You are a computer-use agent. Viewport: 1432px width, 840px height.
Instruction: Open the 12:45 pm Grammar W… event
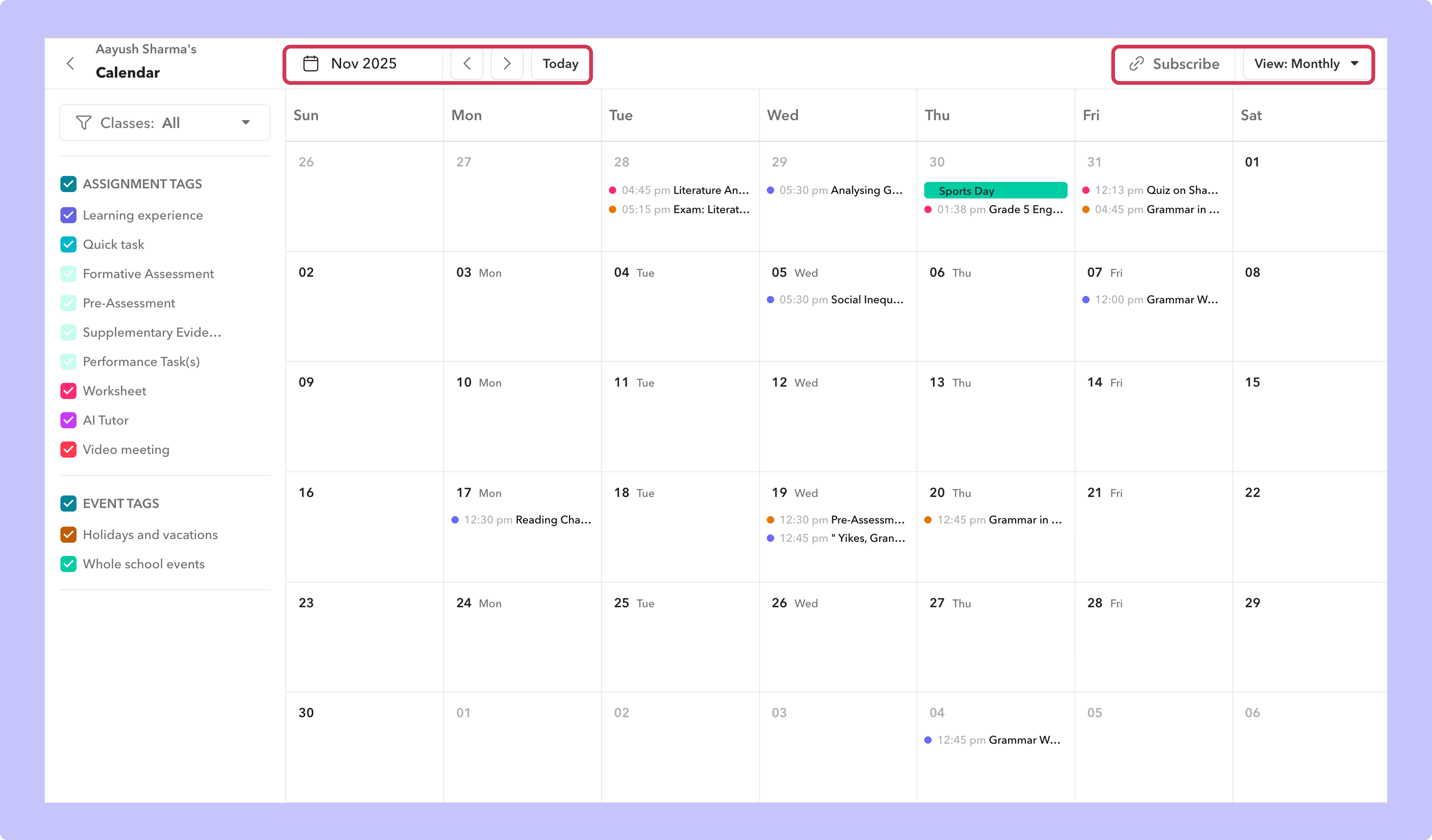[x=993, y=740]
